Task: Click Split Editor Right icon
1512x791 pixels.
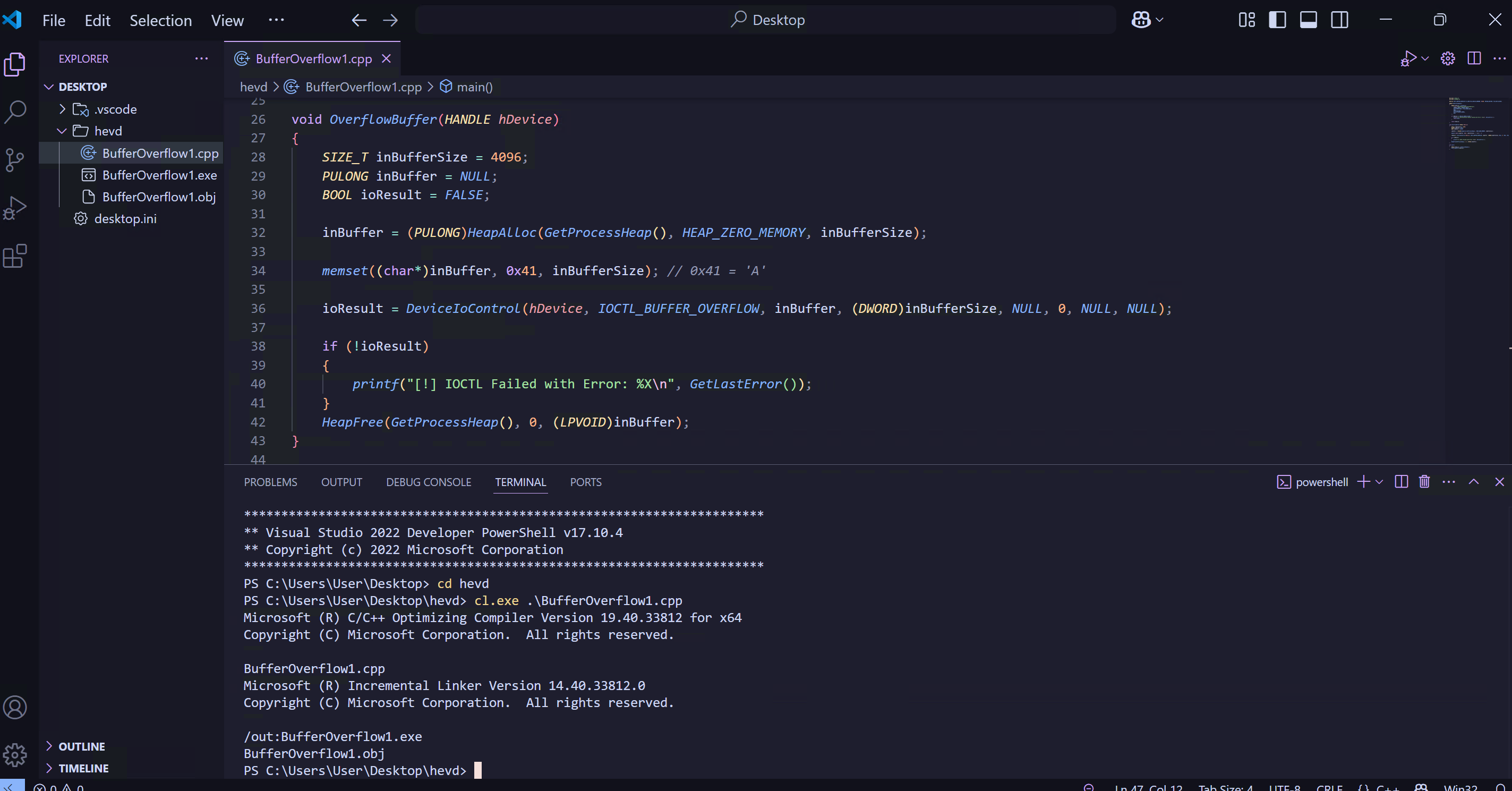Action: click(1474, 58)
